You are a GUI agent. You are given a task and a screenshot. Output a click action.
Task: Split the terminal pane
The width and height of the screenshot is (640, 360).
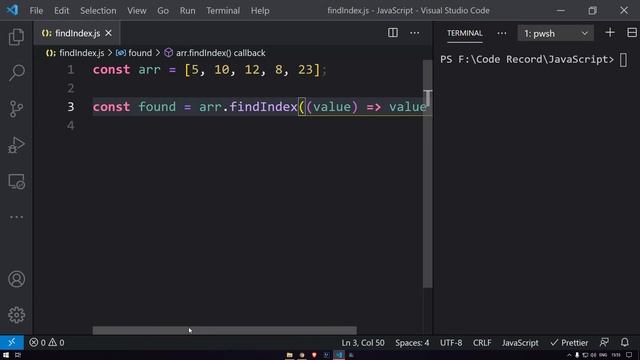(632, 33)
